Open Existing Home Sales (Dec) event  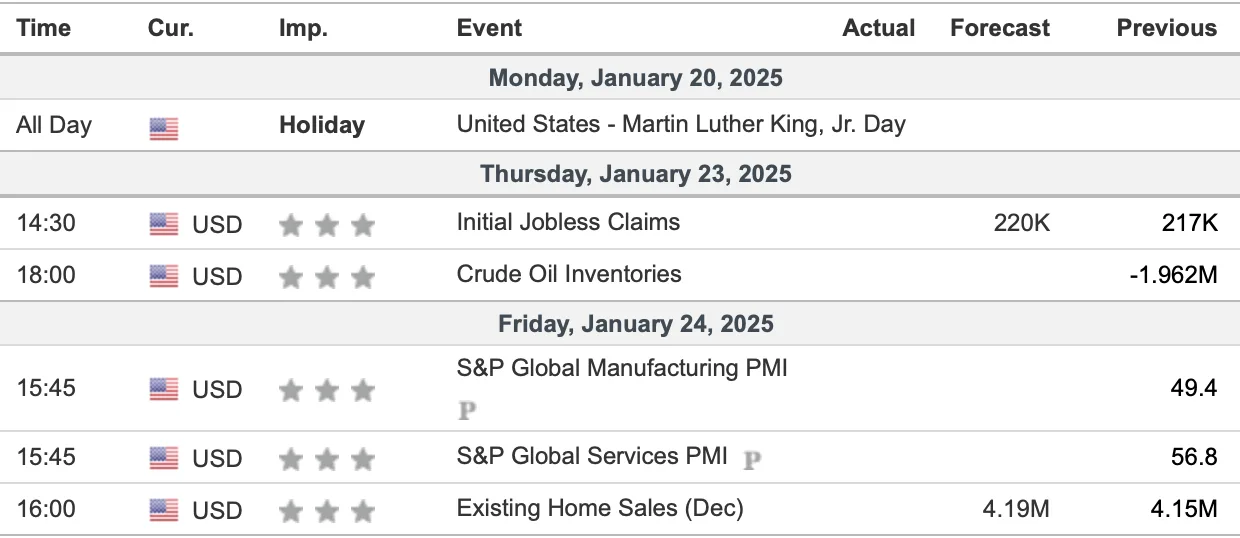600,508
